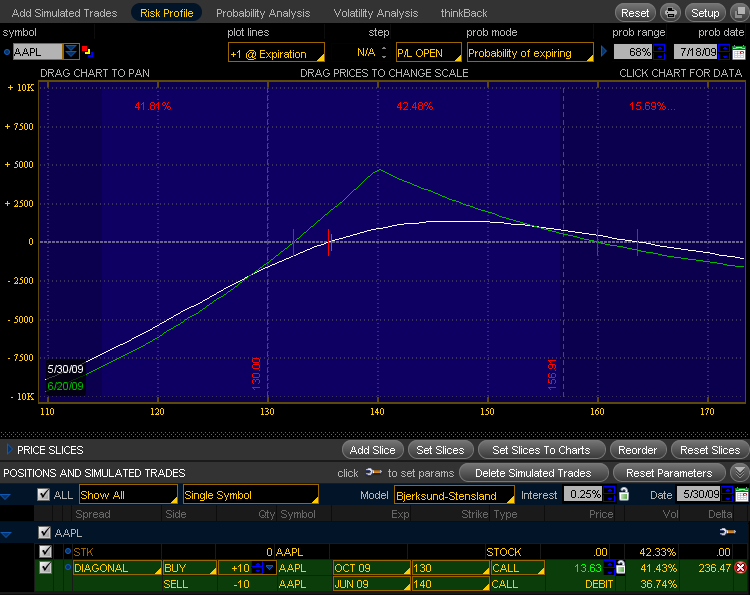Open the calendar icon beside Date 5/30/09

click(741, 495)
